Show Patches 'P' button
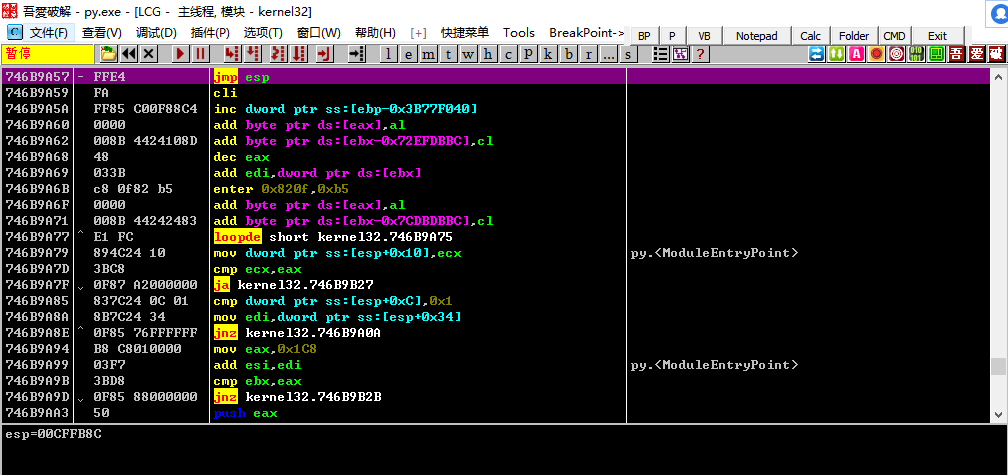 tap(528, 54)
